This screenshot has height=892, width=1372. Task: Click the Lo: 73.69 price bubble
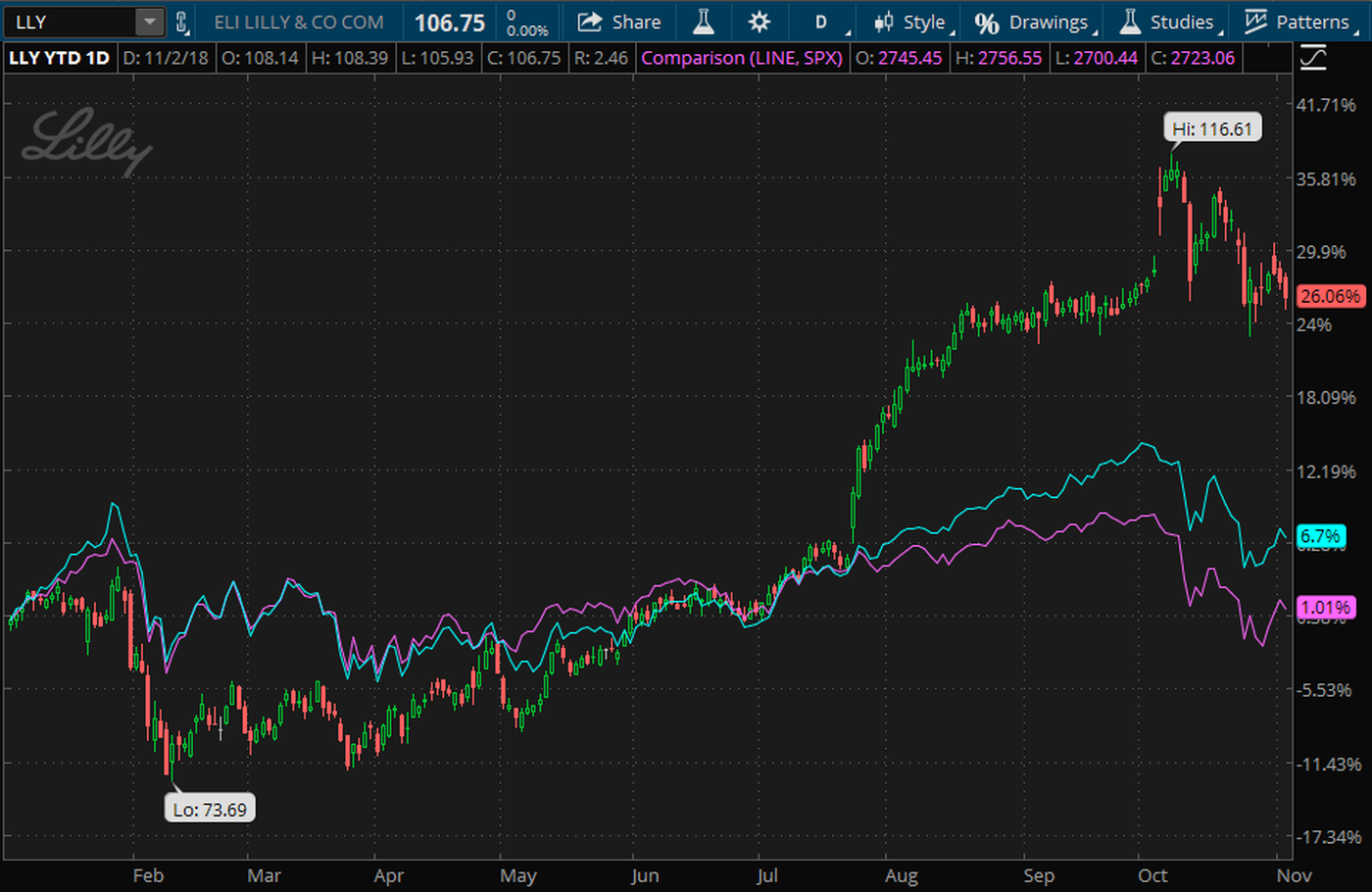(x=210, y=809)
